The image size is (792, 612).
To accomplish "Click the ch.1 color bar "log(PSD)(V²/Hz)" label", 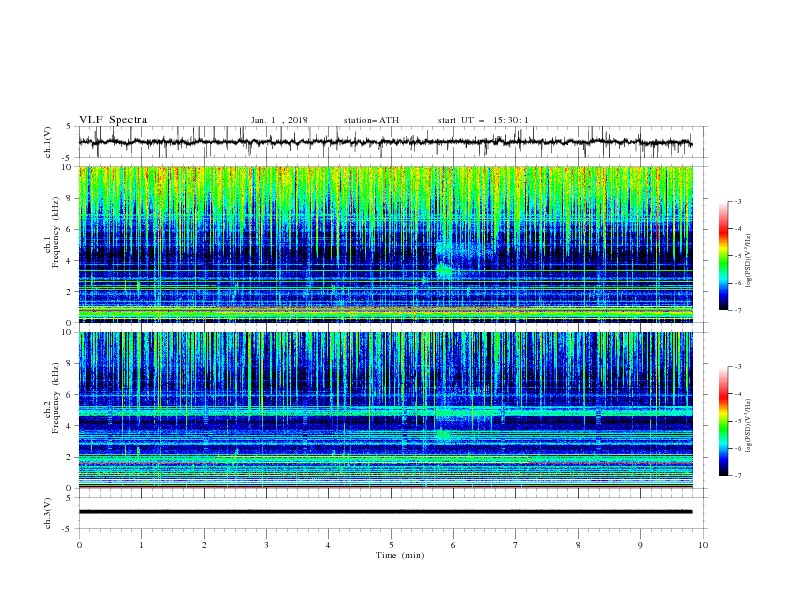I will (749, 261).
